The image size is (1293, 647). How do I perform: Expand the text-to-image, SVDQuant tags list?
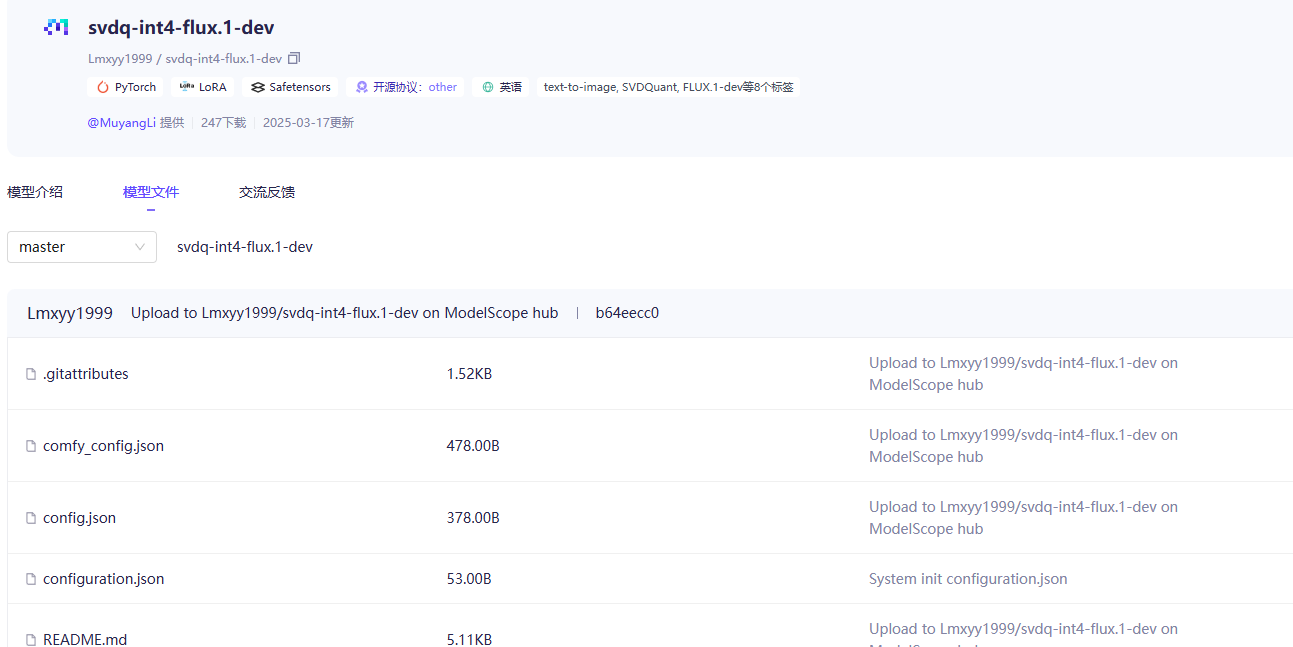(668, 87)
